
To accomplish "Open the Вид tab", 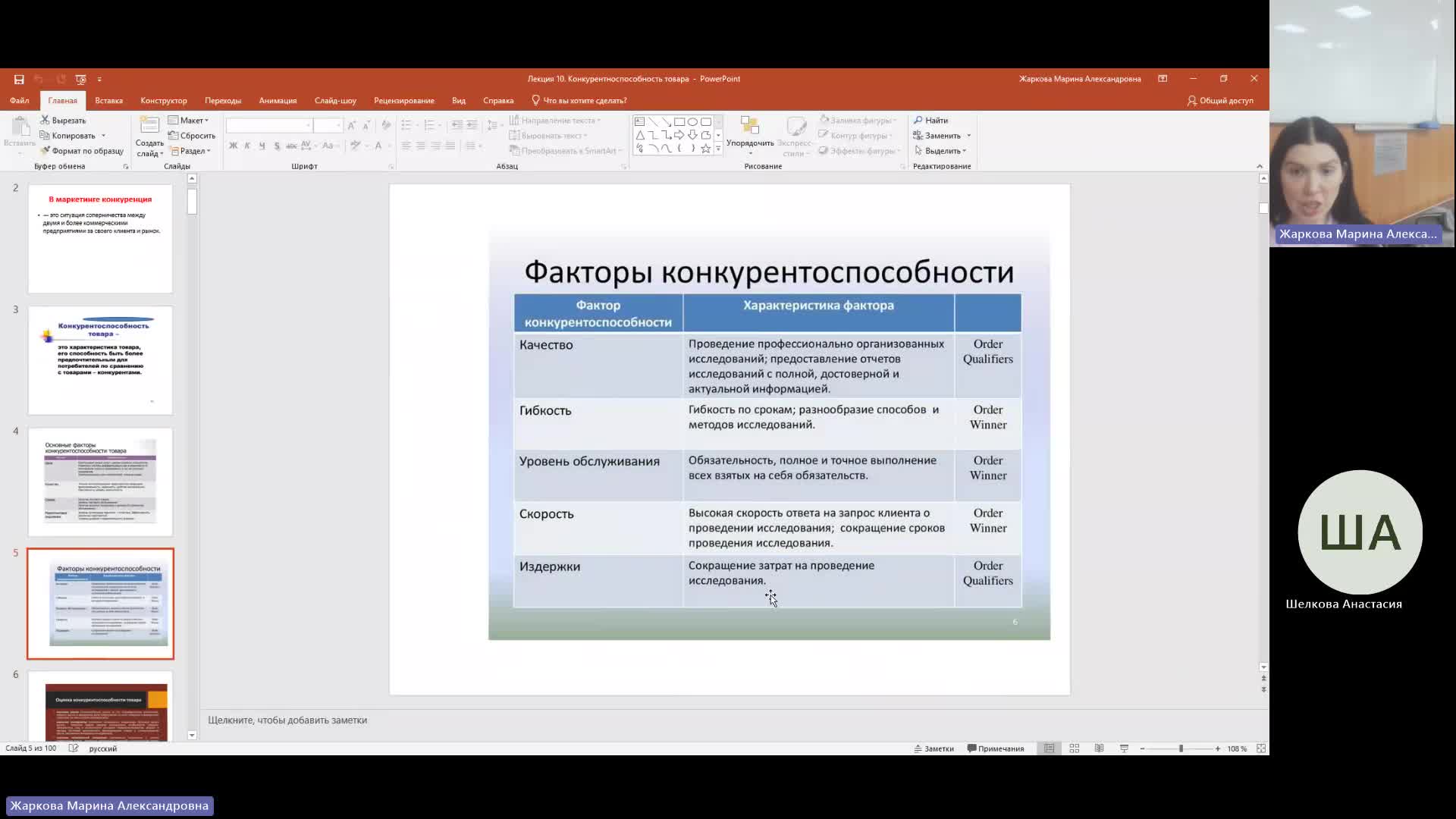I will (x=459, y=100).
